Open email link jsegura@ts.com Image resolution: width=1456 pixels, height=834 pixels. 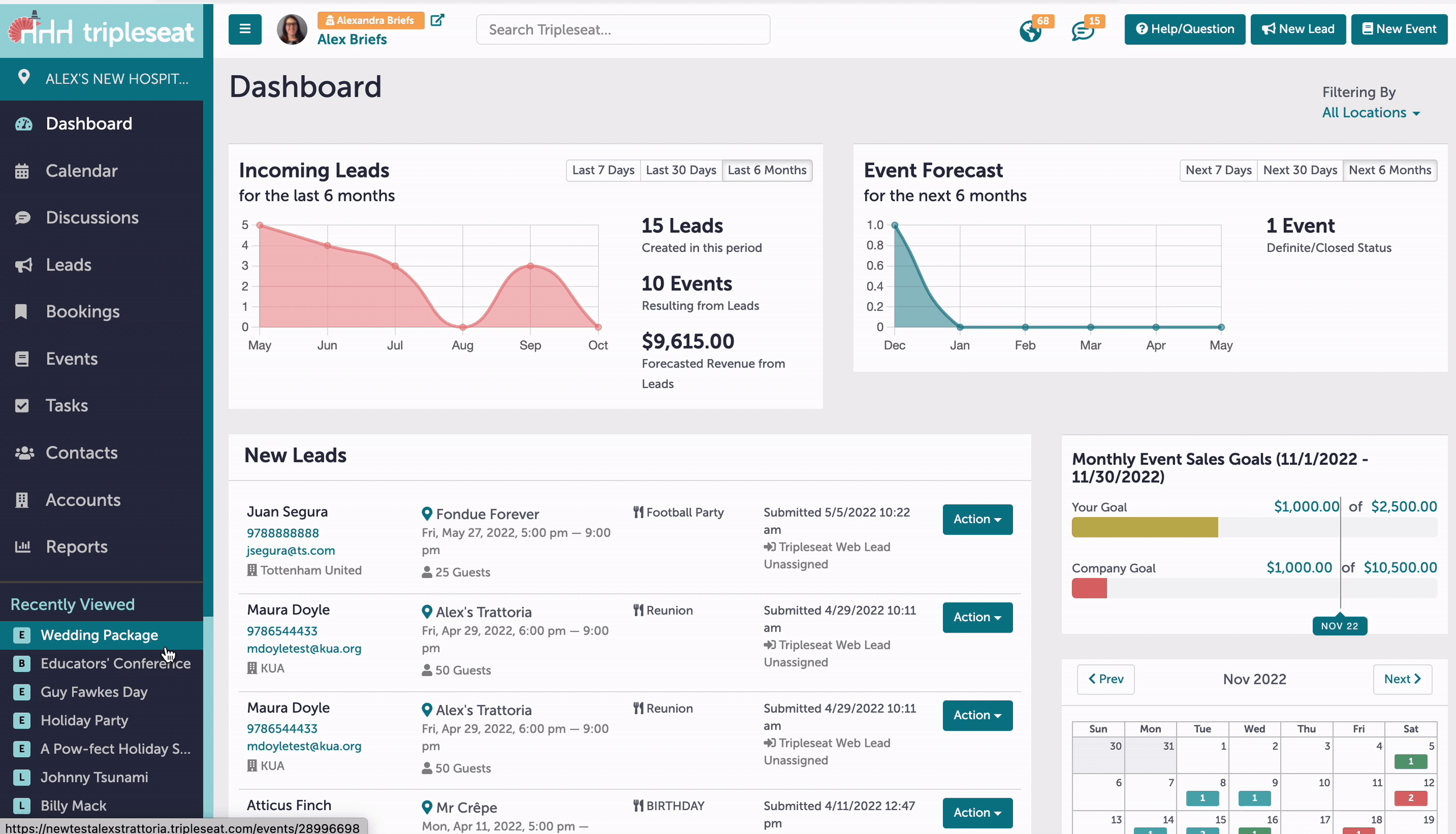pyautogui.click(x=291, y=551)
